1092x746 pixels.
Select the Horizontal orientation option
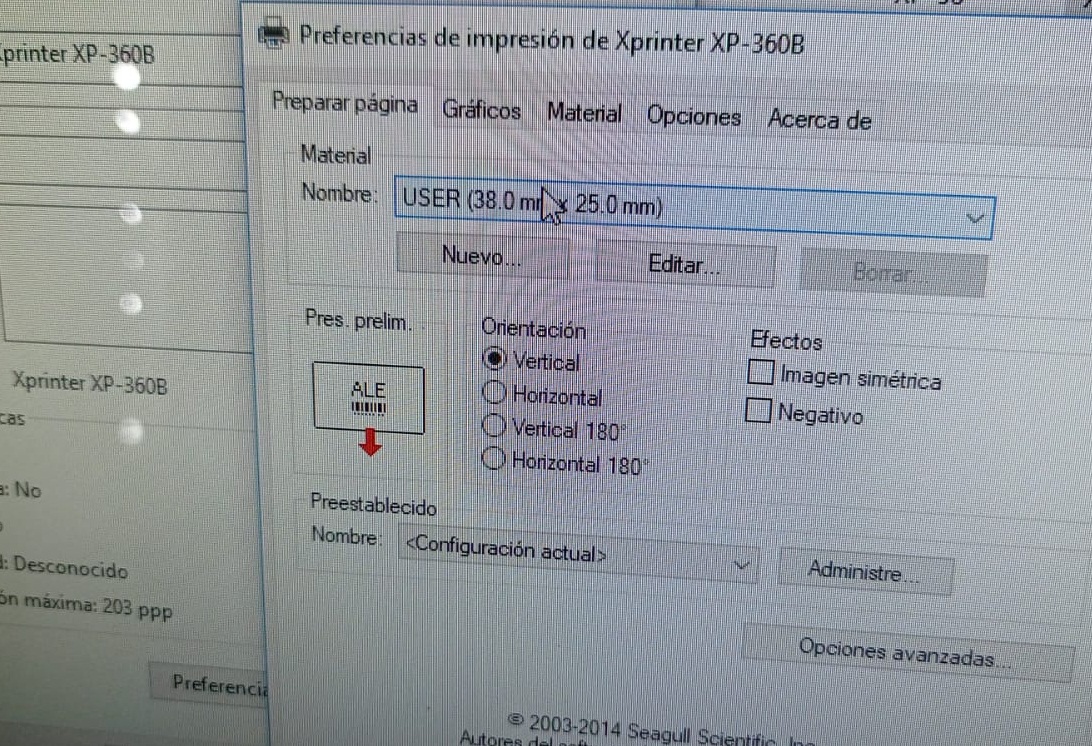pos(494,393)
